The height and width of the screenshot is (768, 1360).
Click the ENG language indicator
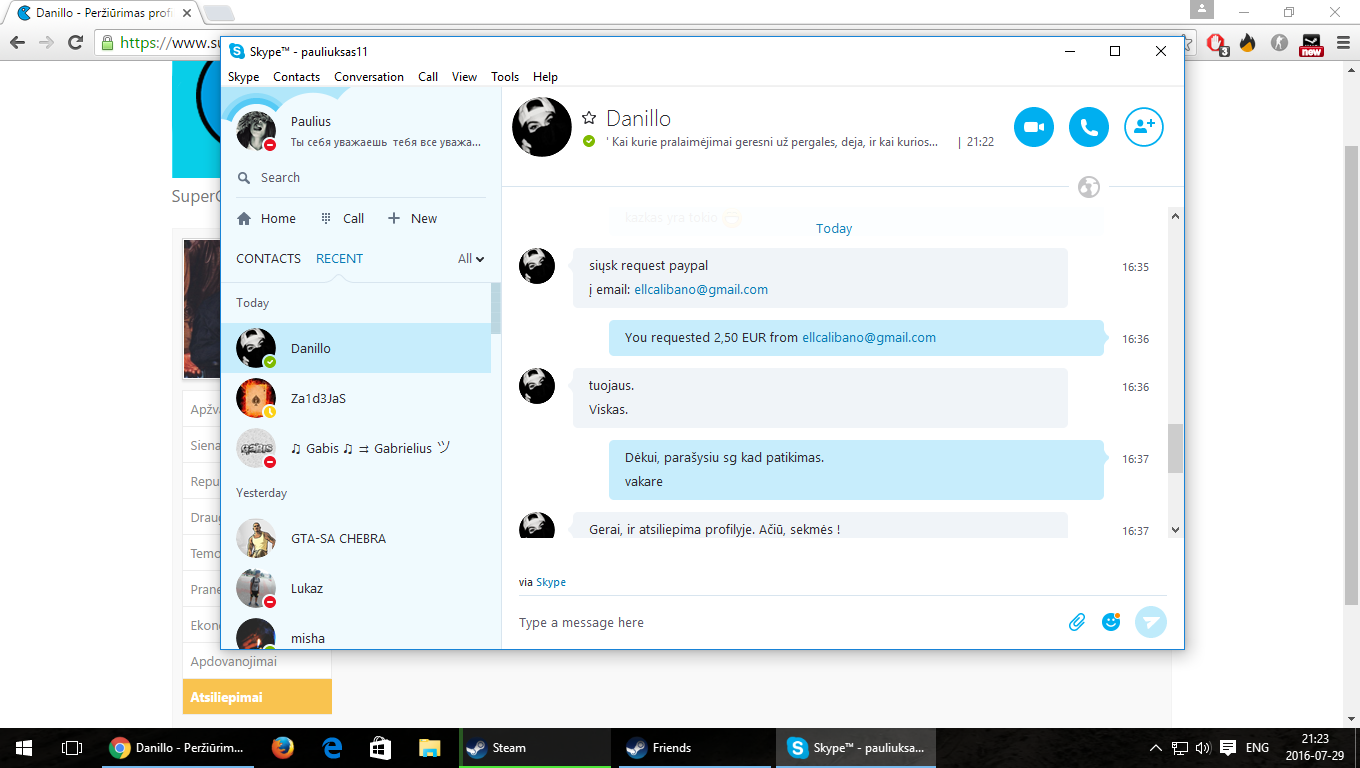(1257, 747)
